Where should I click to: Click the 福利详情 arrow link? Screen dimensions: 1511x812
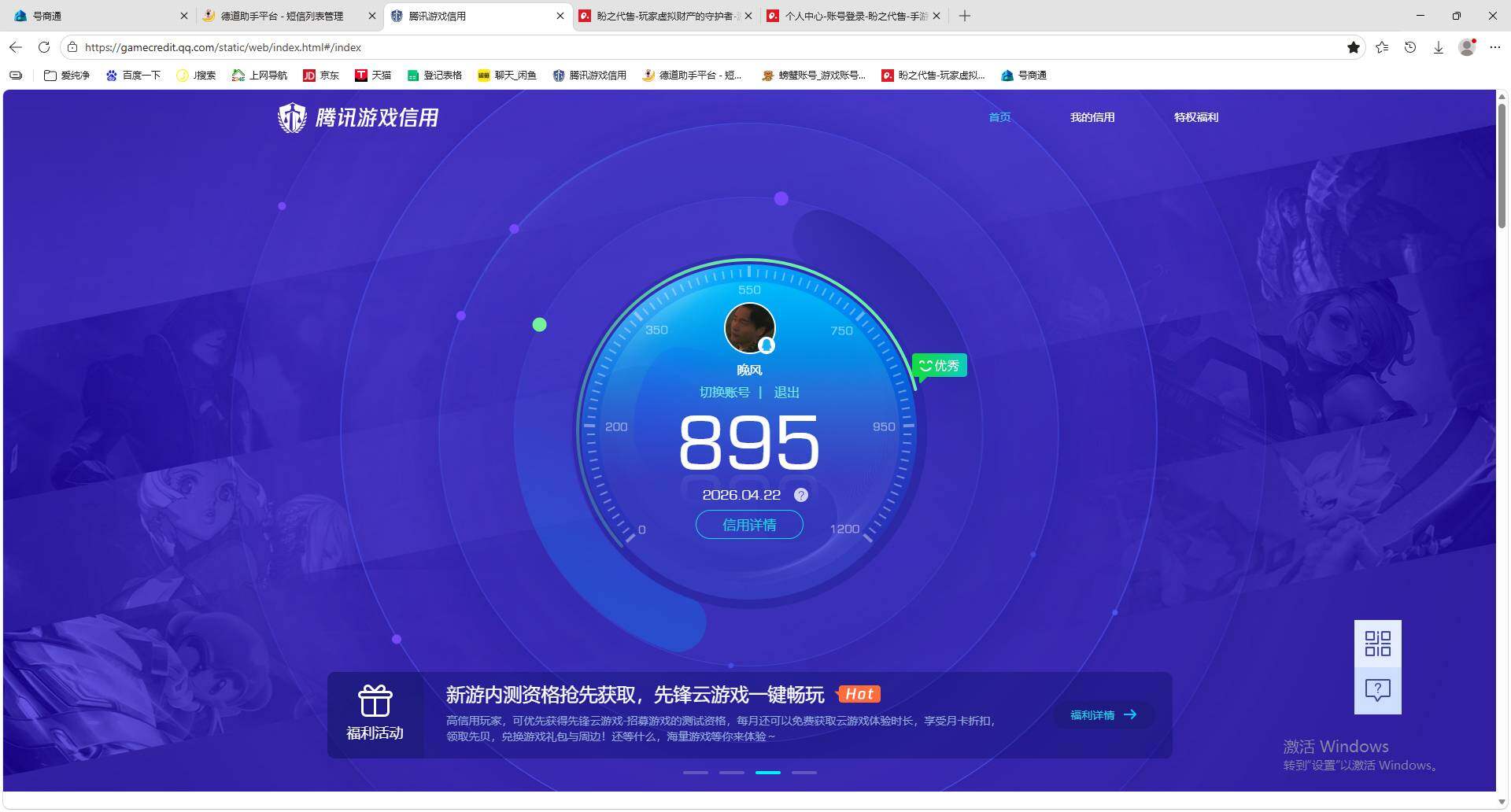click(x=1102, y=714)
